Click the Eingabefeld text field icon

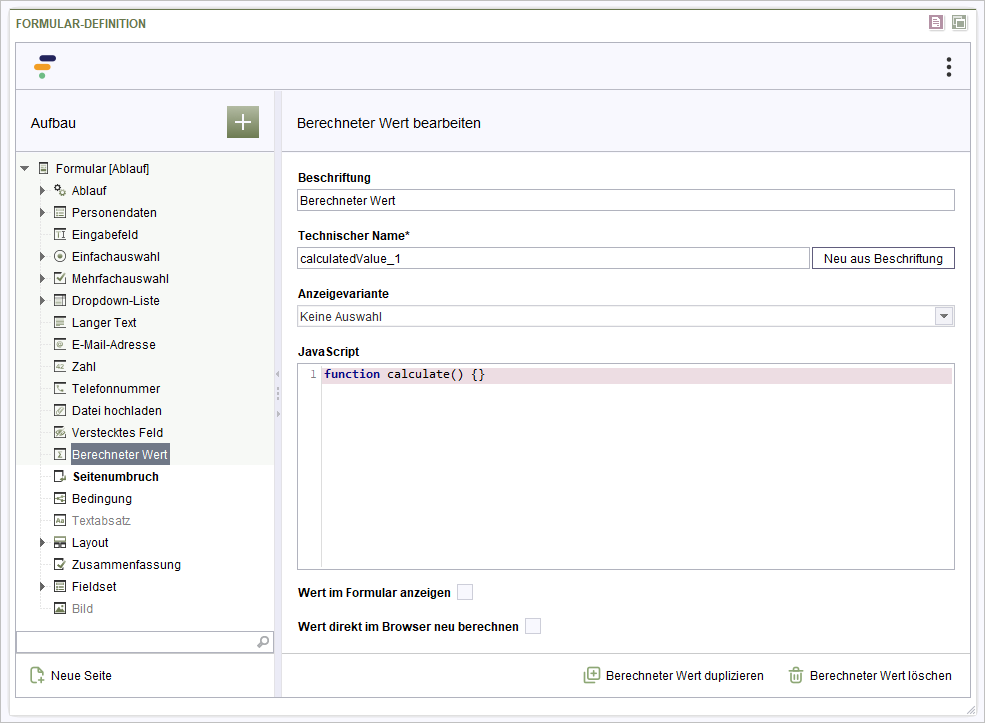pyautogui.click(x=60, y=234)
